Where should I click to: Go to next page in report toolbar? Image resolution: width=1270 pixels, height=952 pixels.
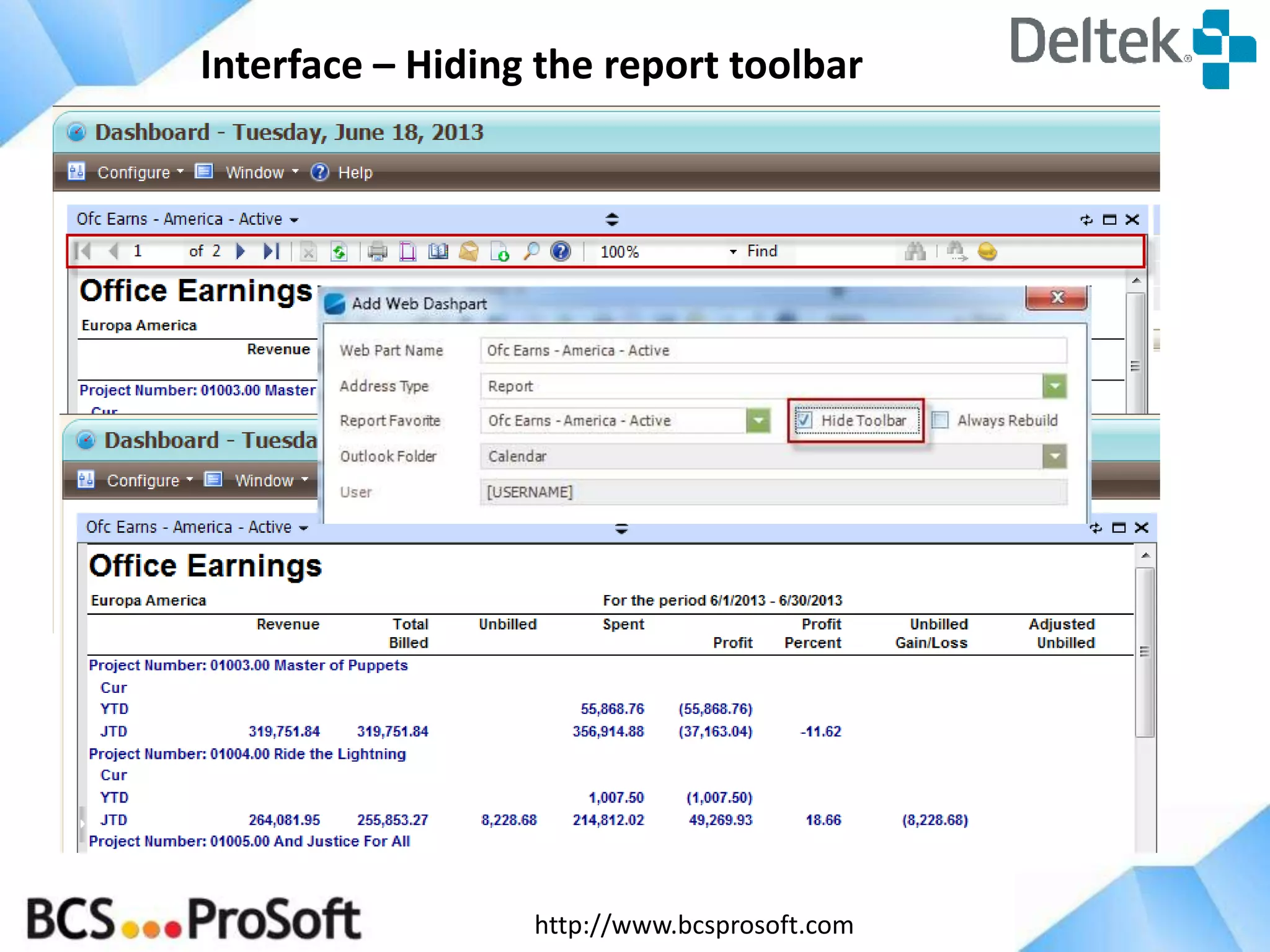(x=241, y=251)
